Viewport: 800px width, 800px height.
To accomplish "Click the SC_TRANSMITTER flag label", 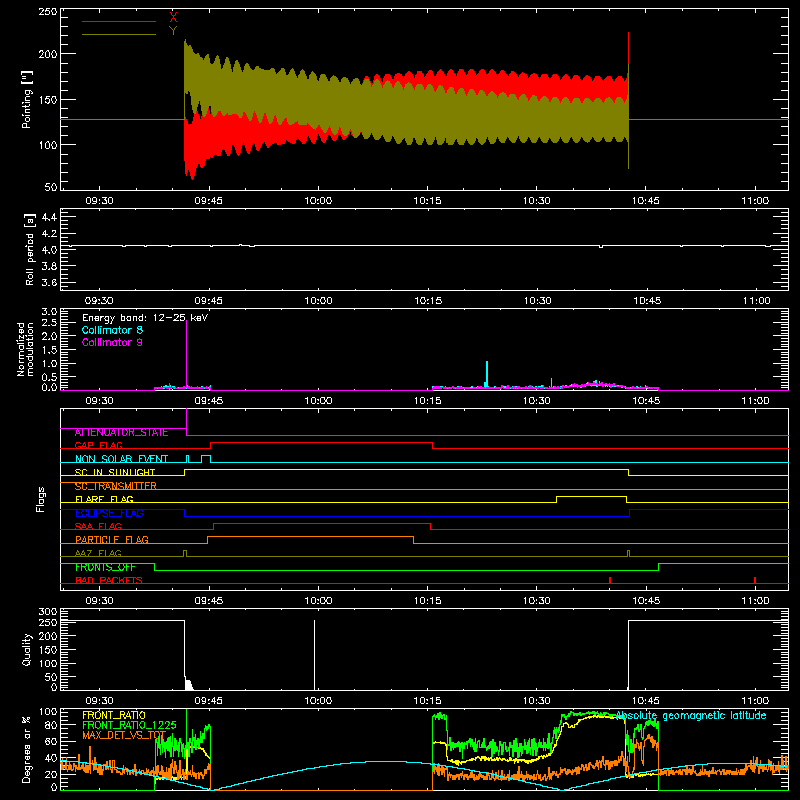I will [x=115, y=486].
